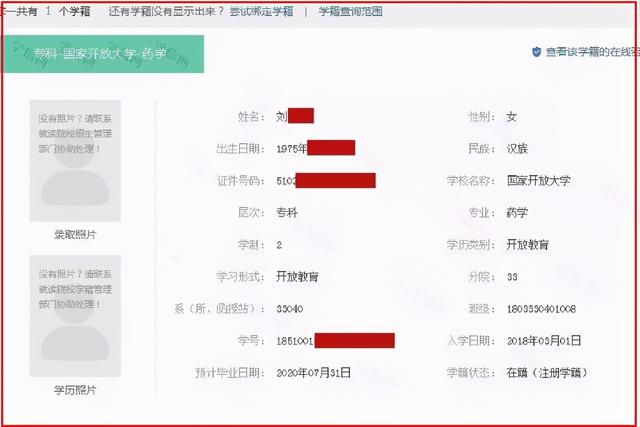Click the 班级 value 1803330401008
The height and width of the screenshot is (427, 640).
click(x=541, y=309)
